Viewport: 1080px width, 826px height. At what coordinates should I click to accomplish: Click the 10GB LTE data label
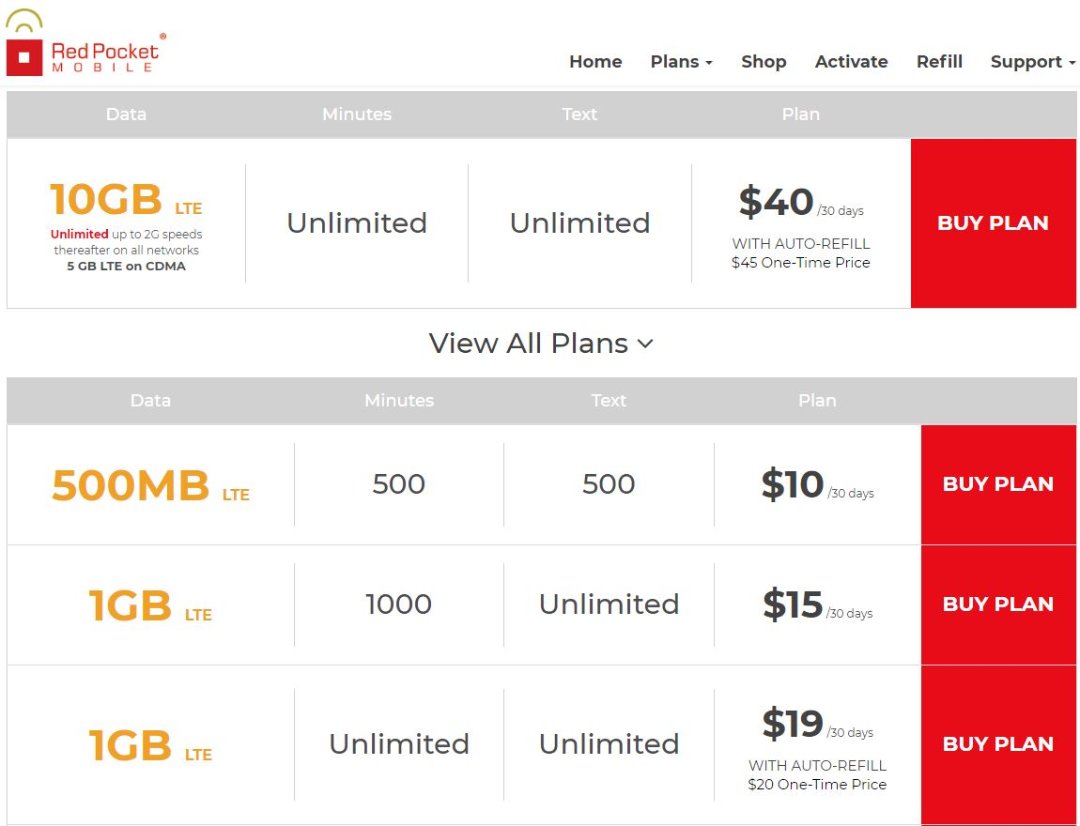pos(125,201)
